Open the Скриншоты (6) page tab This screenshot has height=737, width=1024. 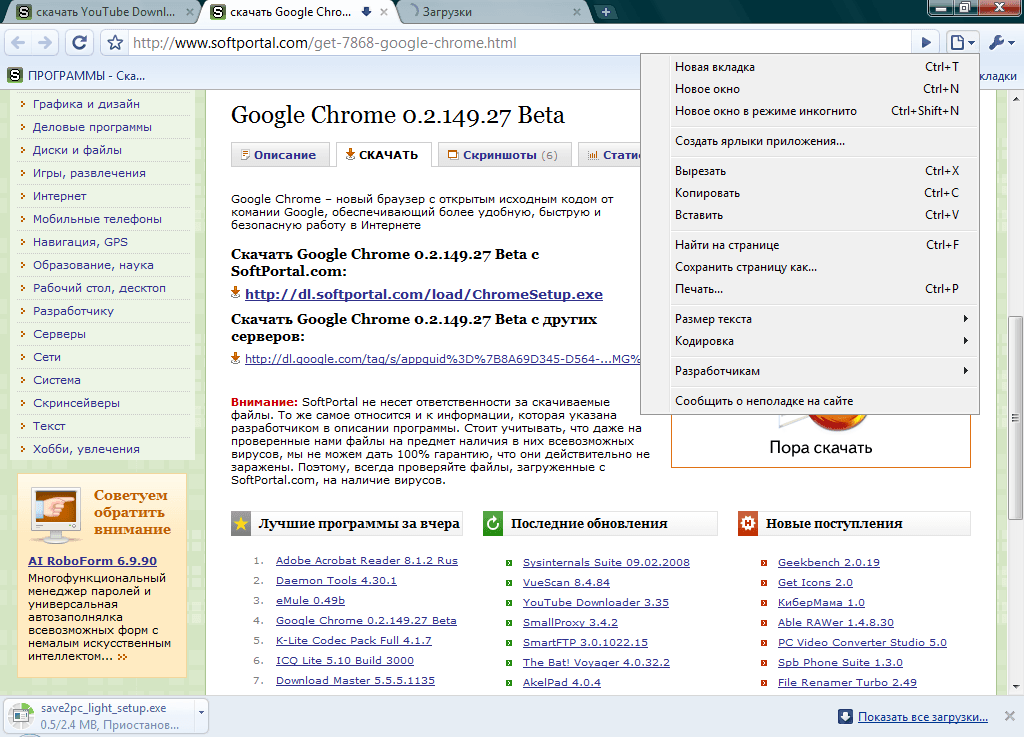pos(504,155)
